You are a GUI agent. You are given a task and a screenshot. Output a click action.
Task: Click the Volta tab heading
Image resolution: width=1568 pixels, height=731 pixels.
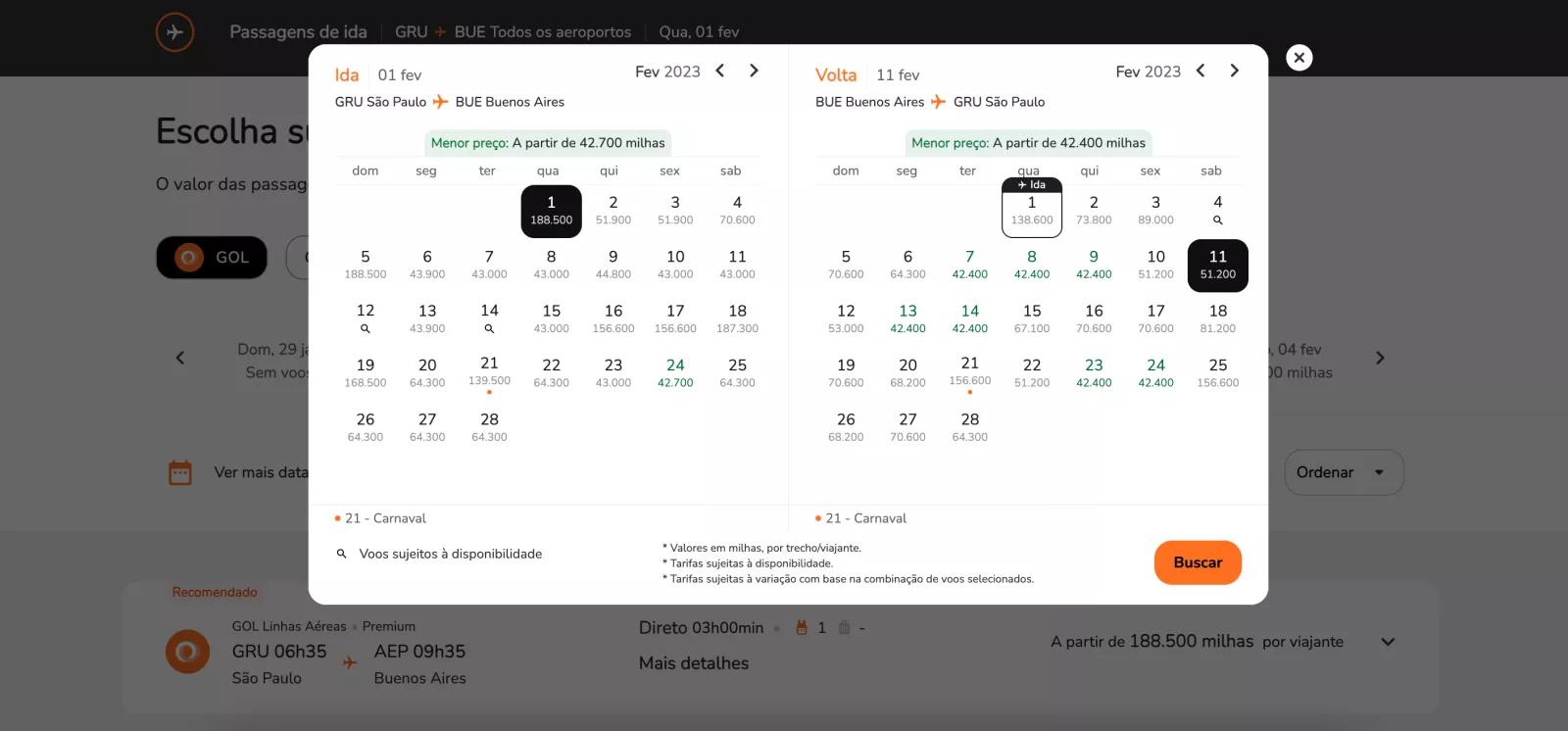[x=836, y=74]
